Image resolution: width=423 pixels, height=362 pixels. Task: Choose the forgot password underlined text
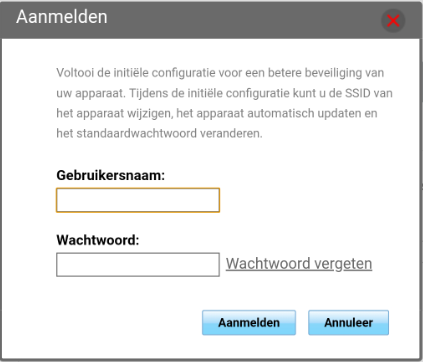[x=299, y=264]
